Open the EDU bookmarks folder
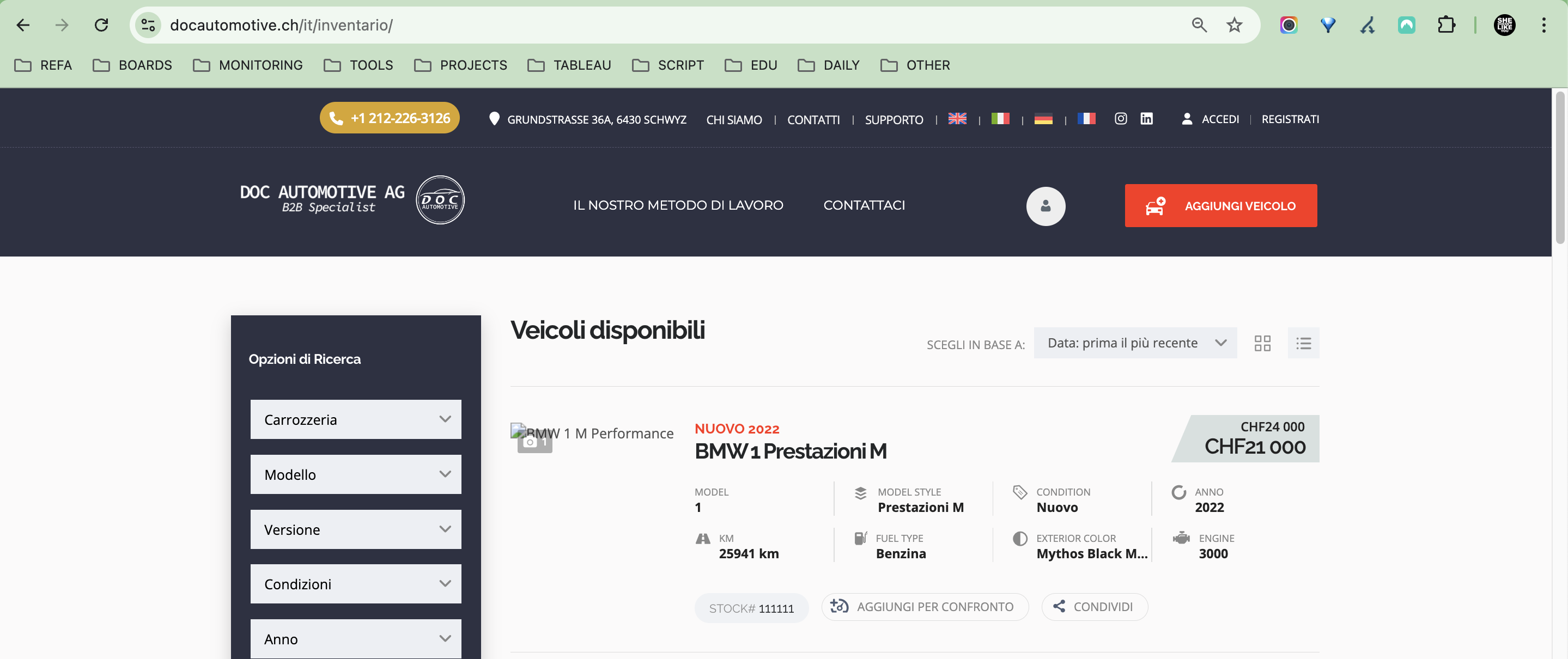Viewport: 1568px width, 659px height. (x=751, y=65)
